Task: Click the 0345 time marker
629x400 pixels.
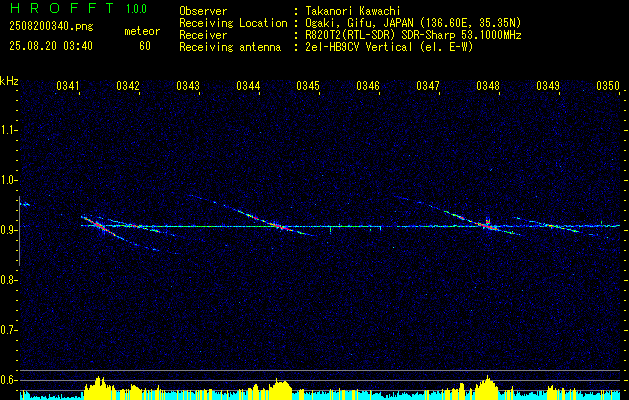Action: (308, 86)
